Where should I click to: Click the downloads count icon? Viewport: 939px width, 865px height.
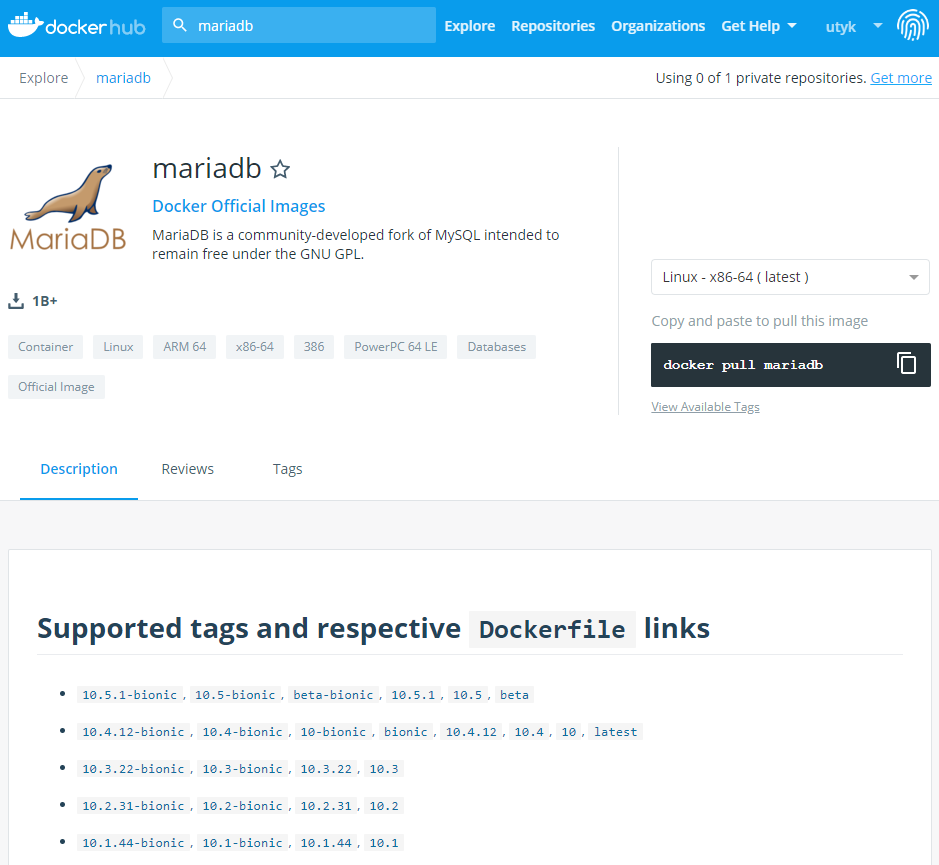pyautogui.click(x=16, y=301)
